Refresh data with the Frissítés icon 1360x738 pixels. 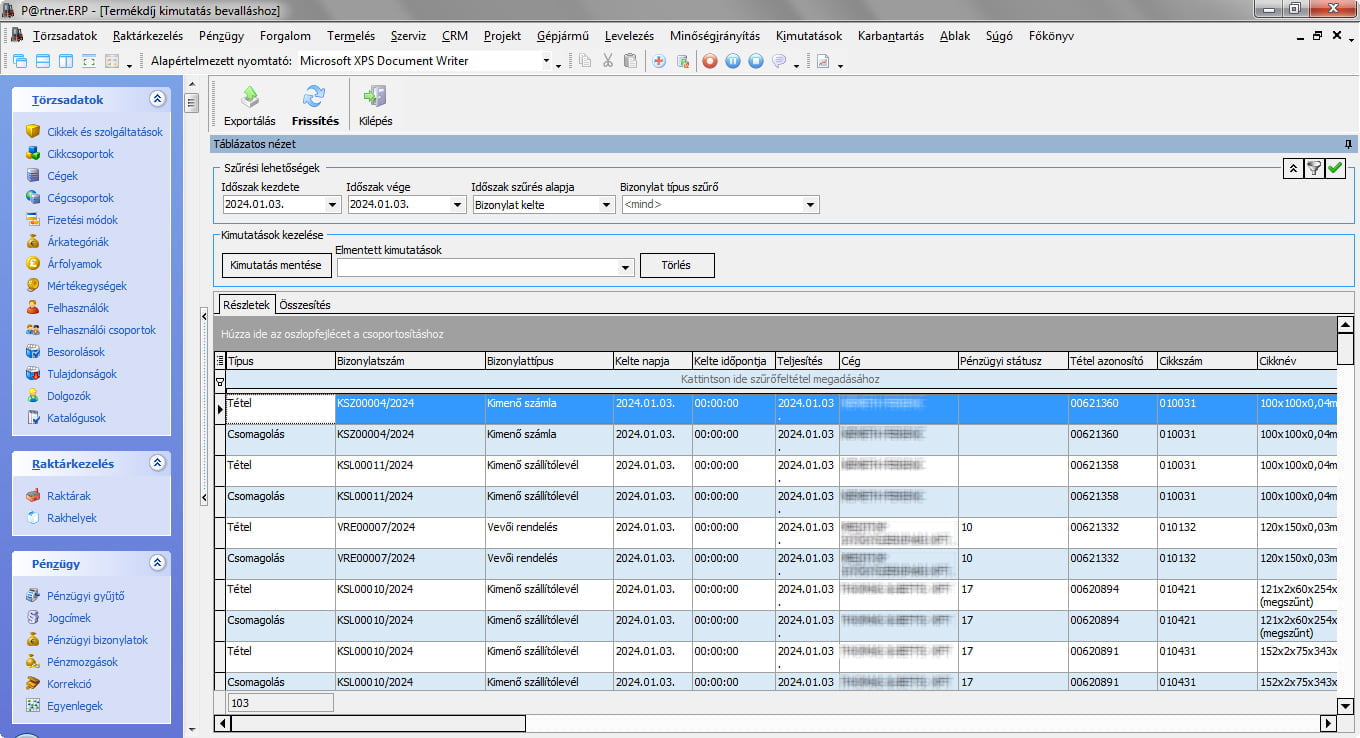(x=315, y=98)
